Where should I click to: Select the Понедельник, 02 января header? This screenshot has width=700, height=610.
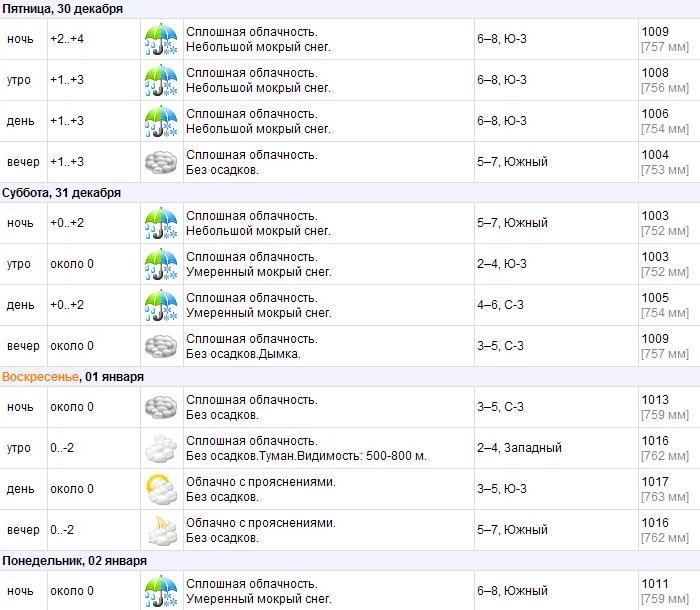point(74,561)
